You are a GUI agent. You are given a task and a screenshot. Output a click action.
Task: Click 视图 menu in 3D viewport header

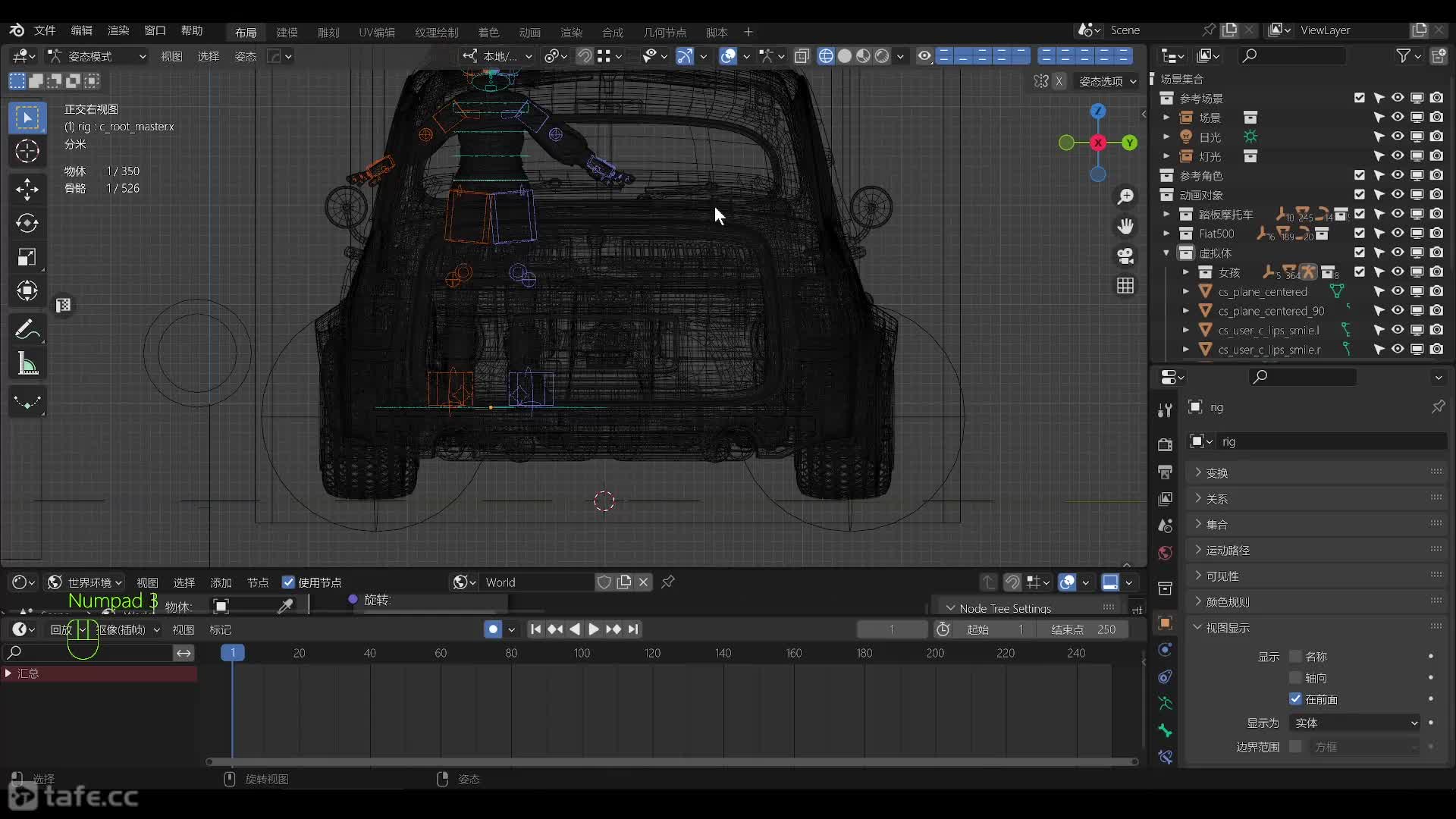click(x=171, y=56)
